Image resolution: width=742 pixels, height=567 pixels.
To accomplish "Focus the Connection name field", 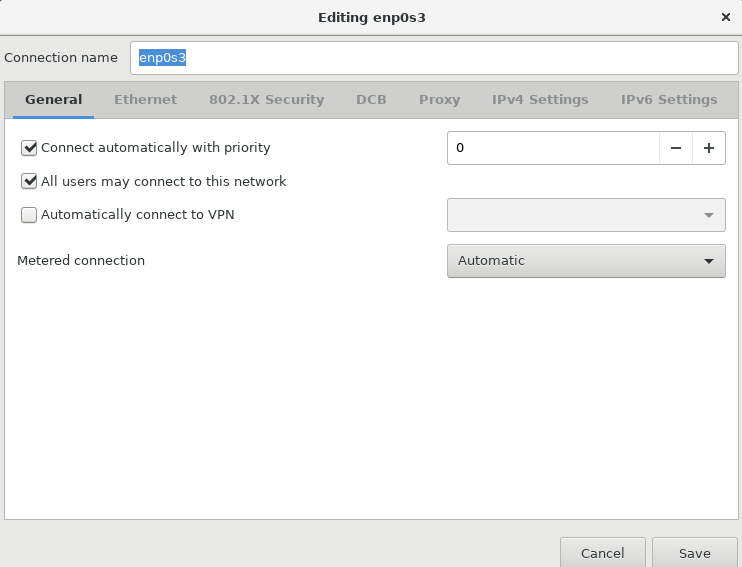I will (434, 58).
